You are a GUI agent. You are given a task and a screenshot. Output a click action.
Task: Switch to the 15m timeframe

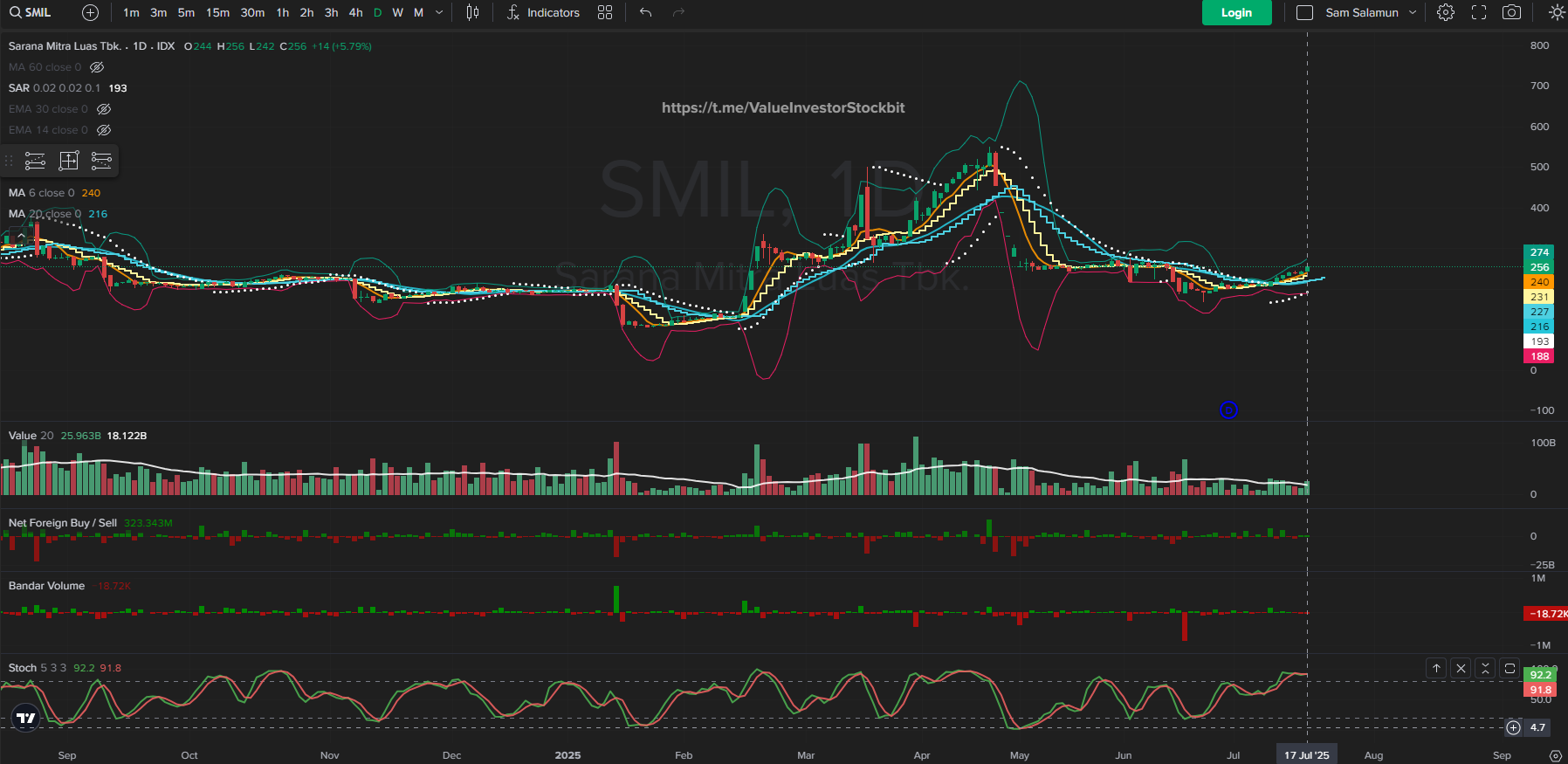coord(217,12)
